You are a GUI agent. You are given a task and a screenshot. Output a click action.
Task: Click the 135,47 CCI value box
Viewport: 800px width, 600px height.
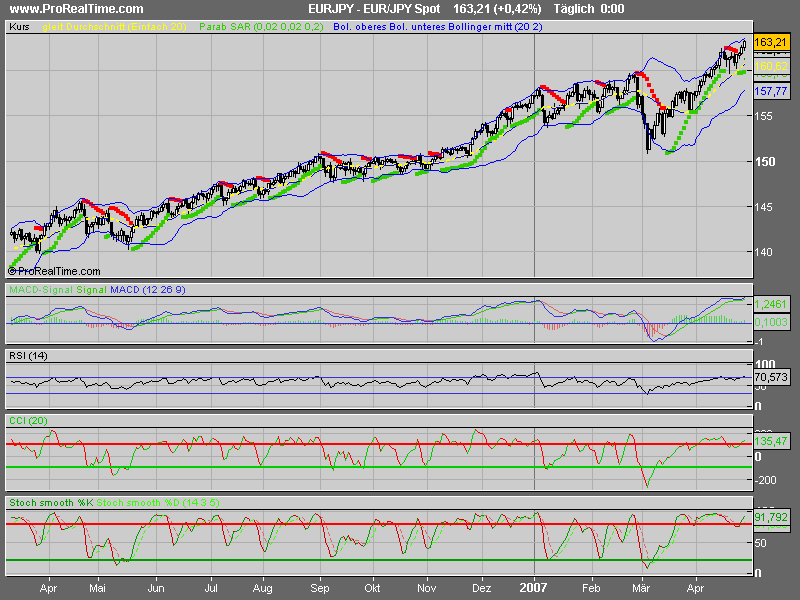[770, 441]
